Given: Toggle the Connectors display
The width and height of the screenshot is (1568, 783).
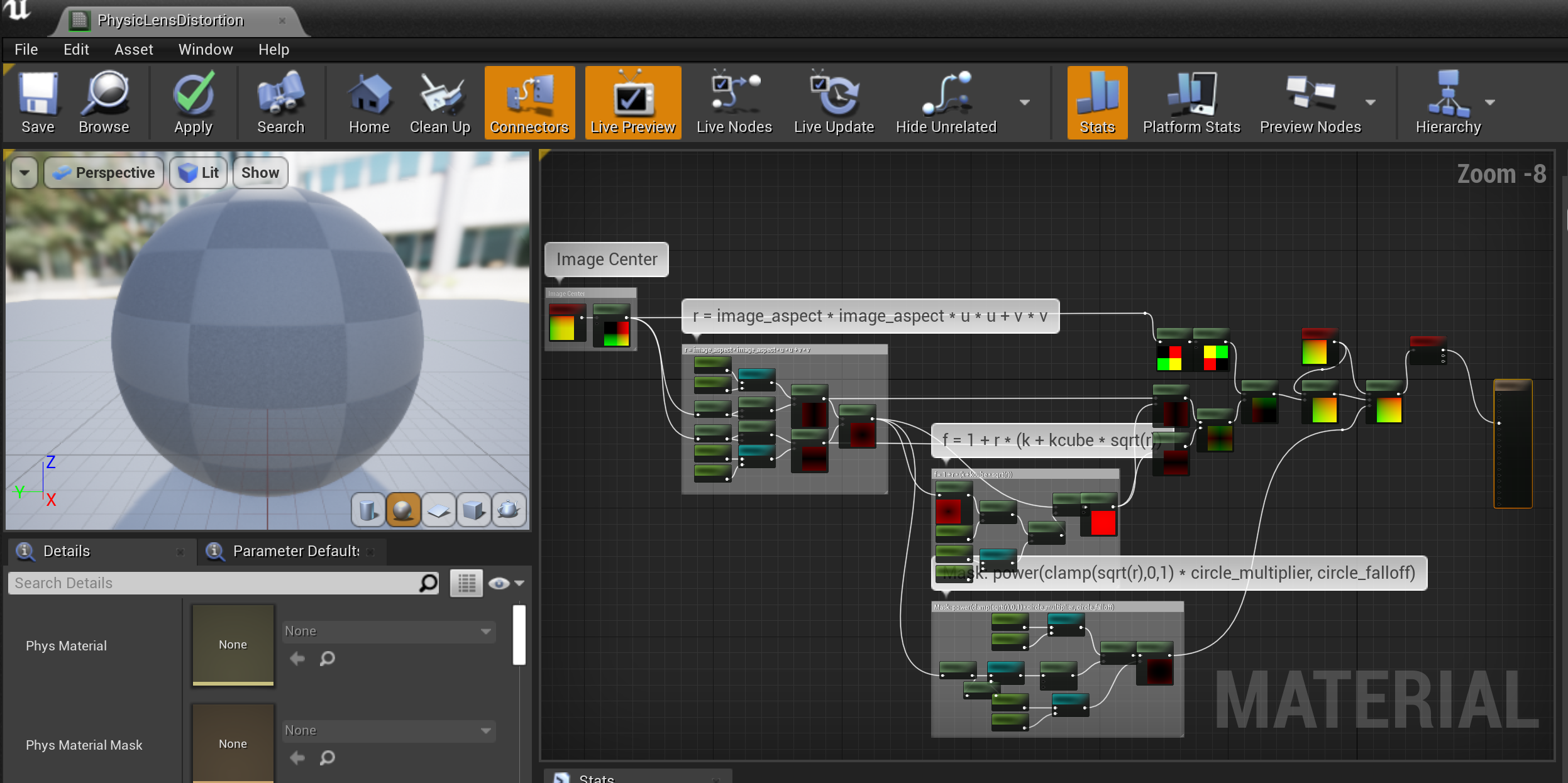Looking at the screenshot, I should (529, 102).
